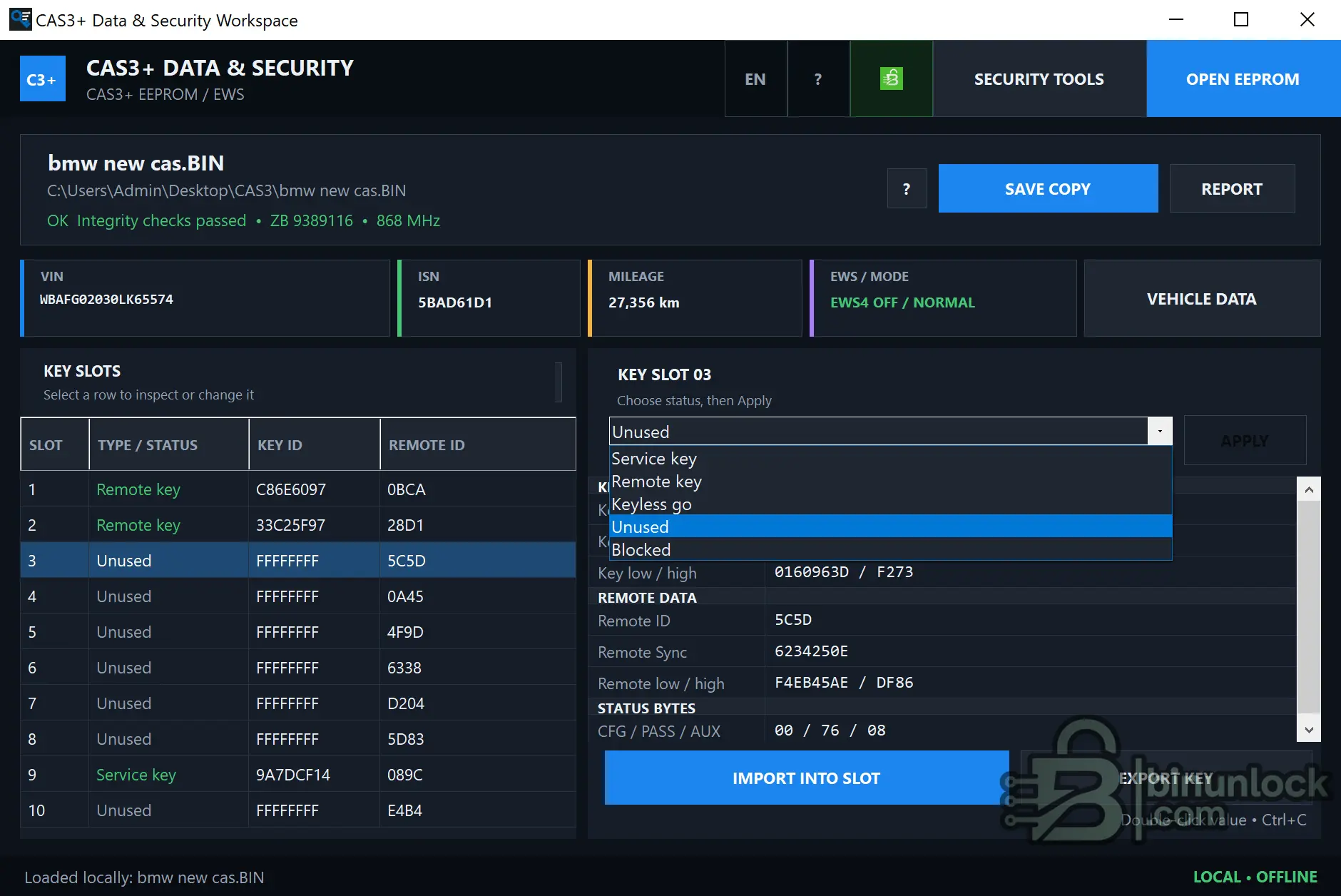Viewport: 1341px width, 896px height.
Task: Click the details panel scrollbar thumb
Action: [x=1308, y=608]
